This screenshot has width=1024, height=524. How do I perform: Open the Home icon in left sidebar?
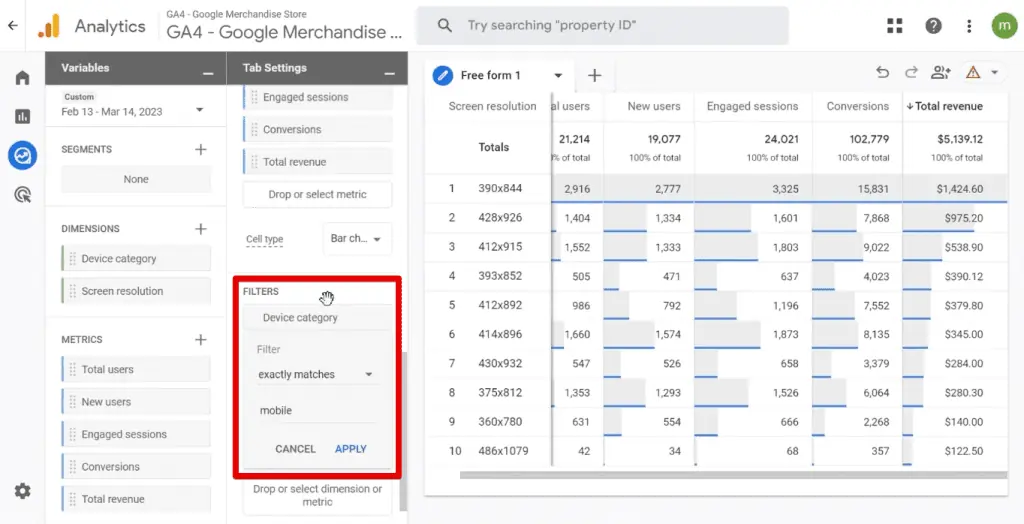22,78
